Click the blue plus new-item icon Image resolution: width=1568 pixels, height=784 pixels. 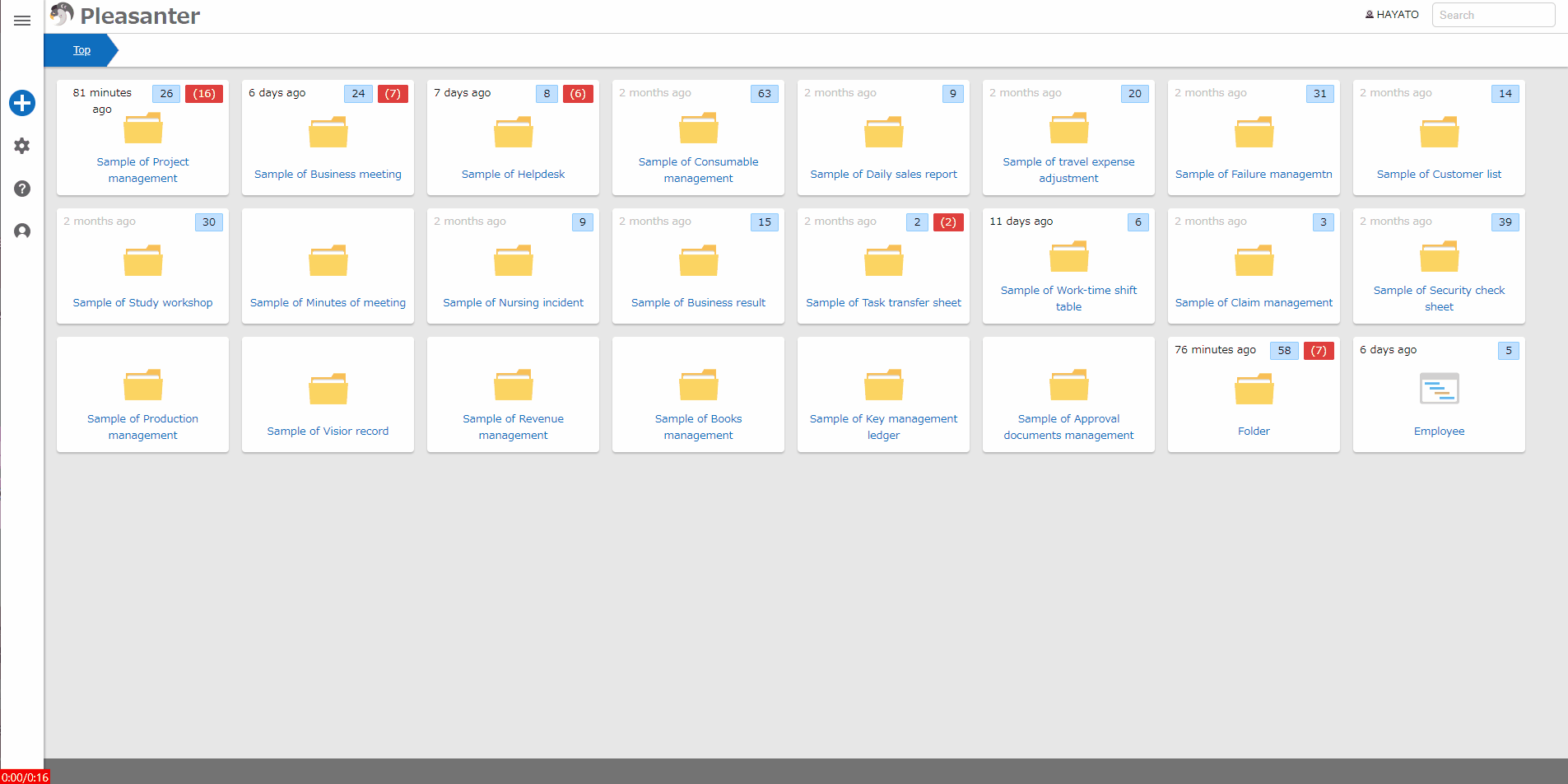(x=22, y=103)
